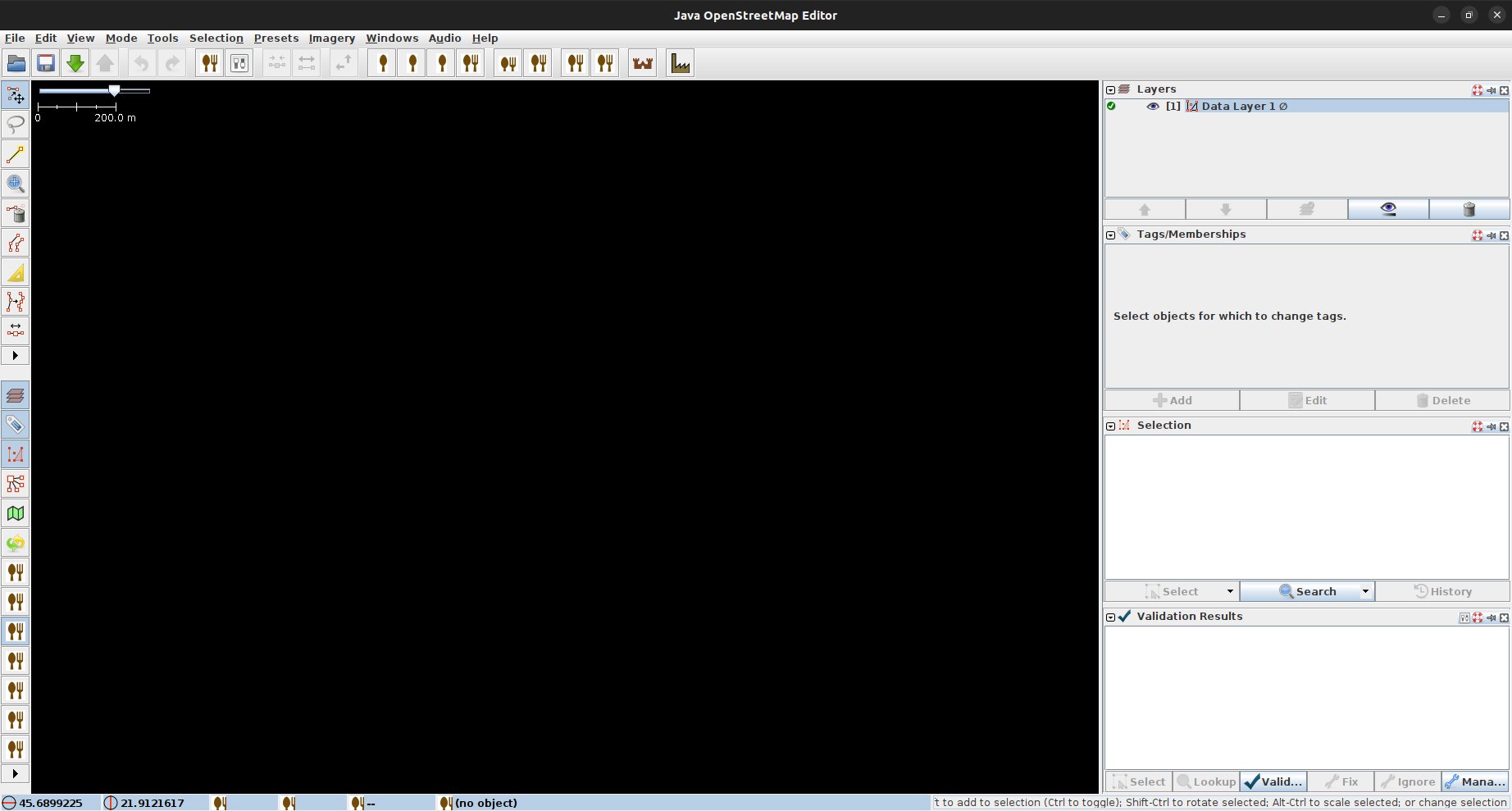Click the castle icon in toolbar
Image resolution: width=1512 pixels, height=811 pixels.
[643, 63]
